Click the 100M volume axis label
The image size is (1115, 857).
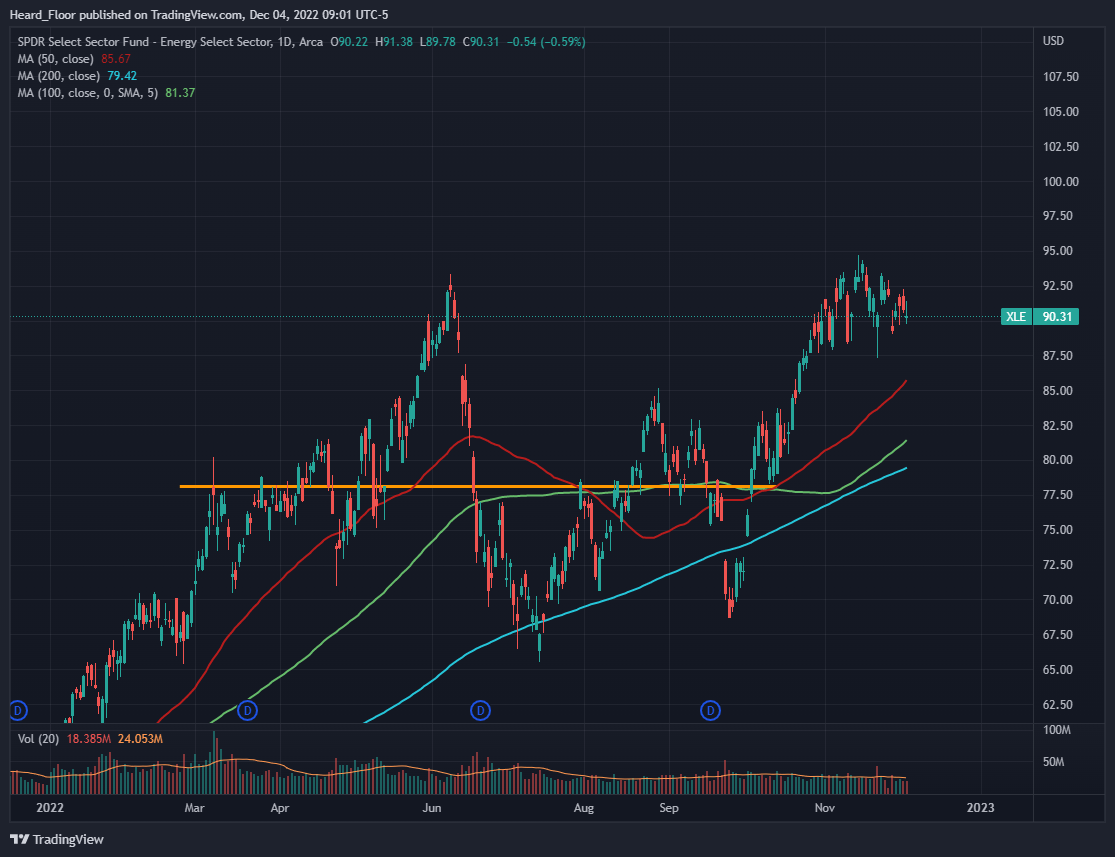pyautogui.click(x=1057, y=730)
